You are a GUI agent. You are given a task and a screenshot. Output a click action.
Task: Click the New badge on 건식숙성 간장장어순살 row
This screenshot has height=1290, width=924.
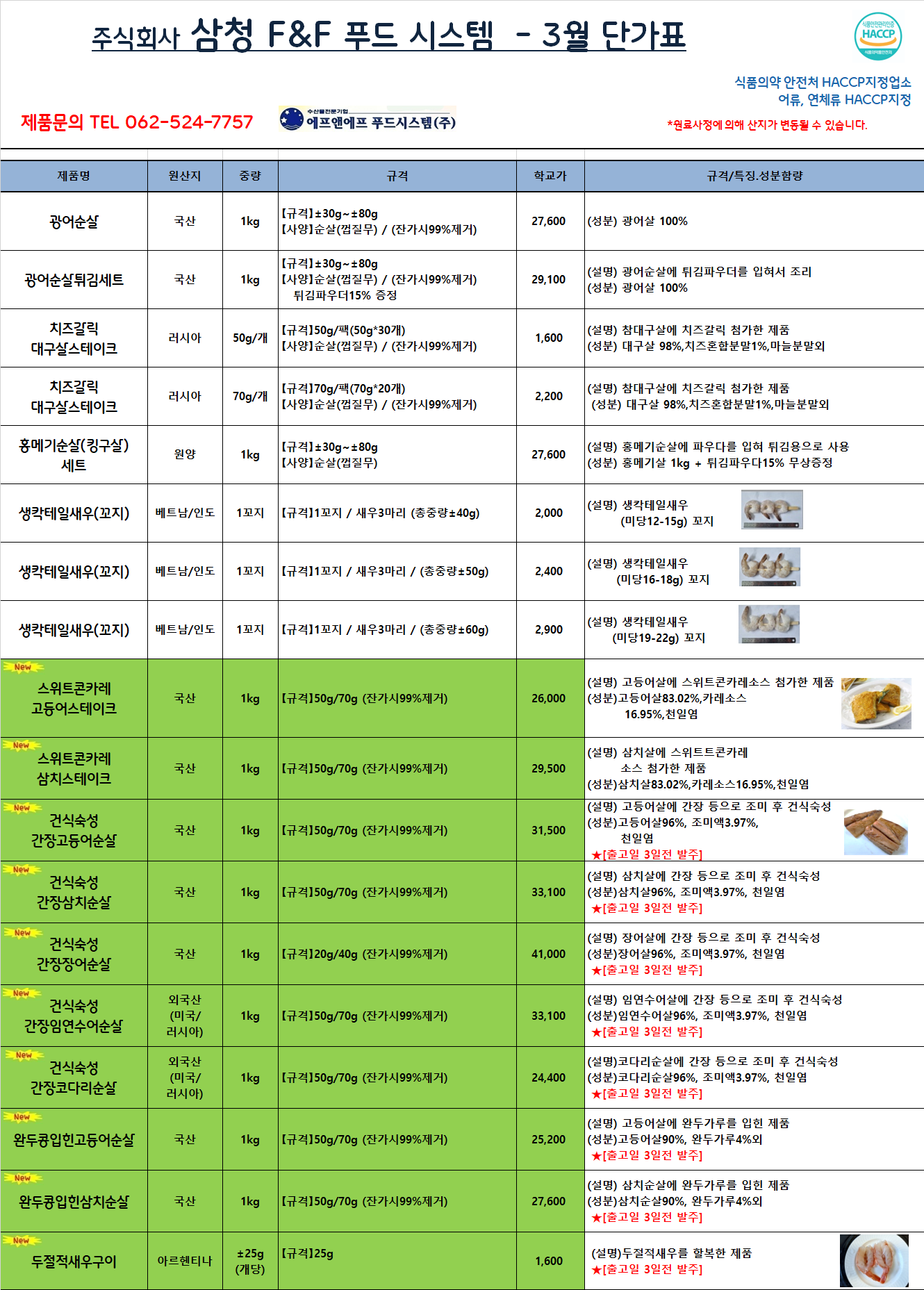[22, 933]
